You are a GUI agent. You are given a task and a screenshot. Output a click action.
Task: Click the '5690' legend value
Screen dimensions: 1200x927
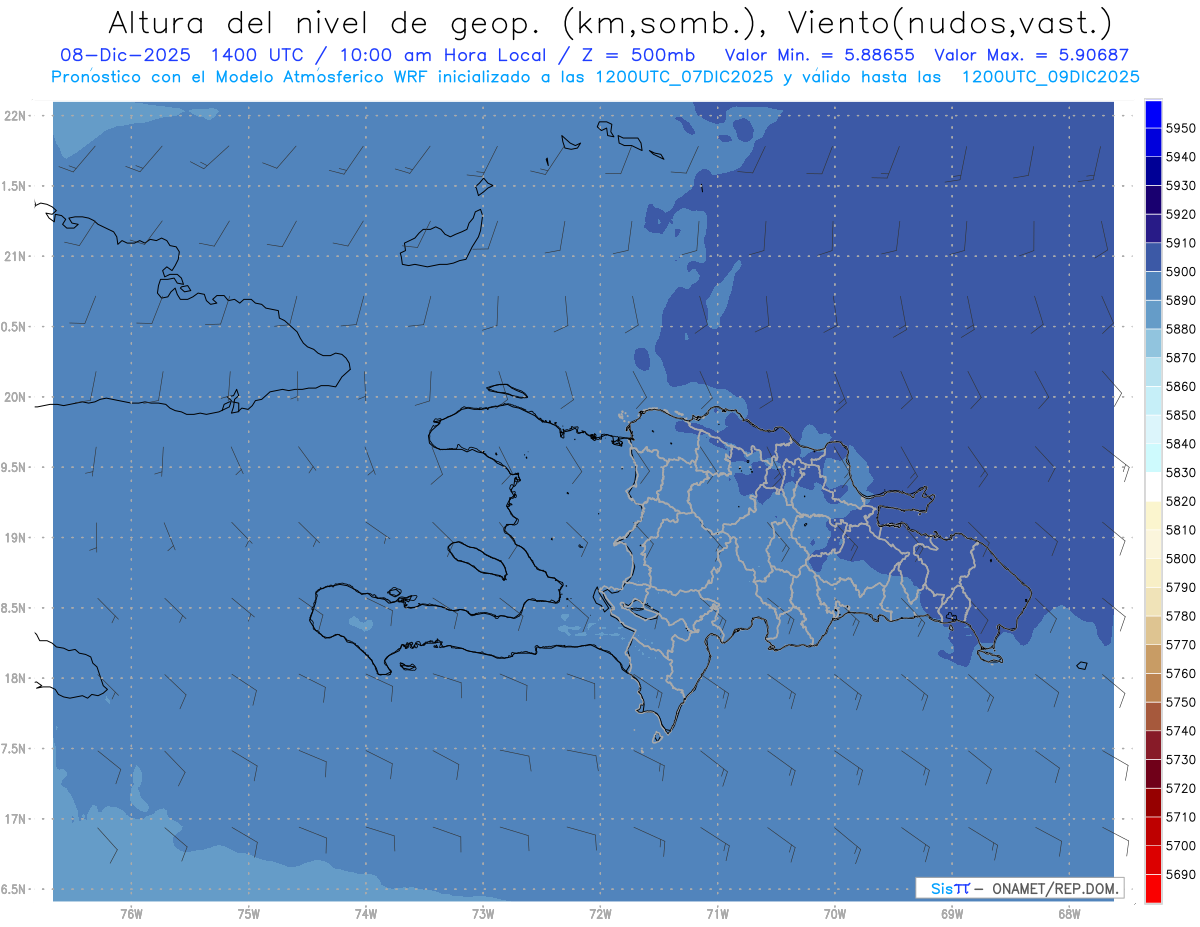1181,874
